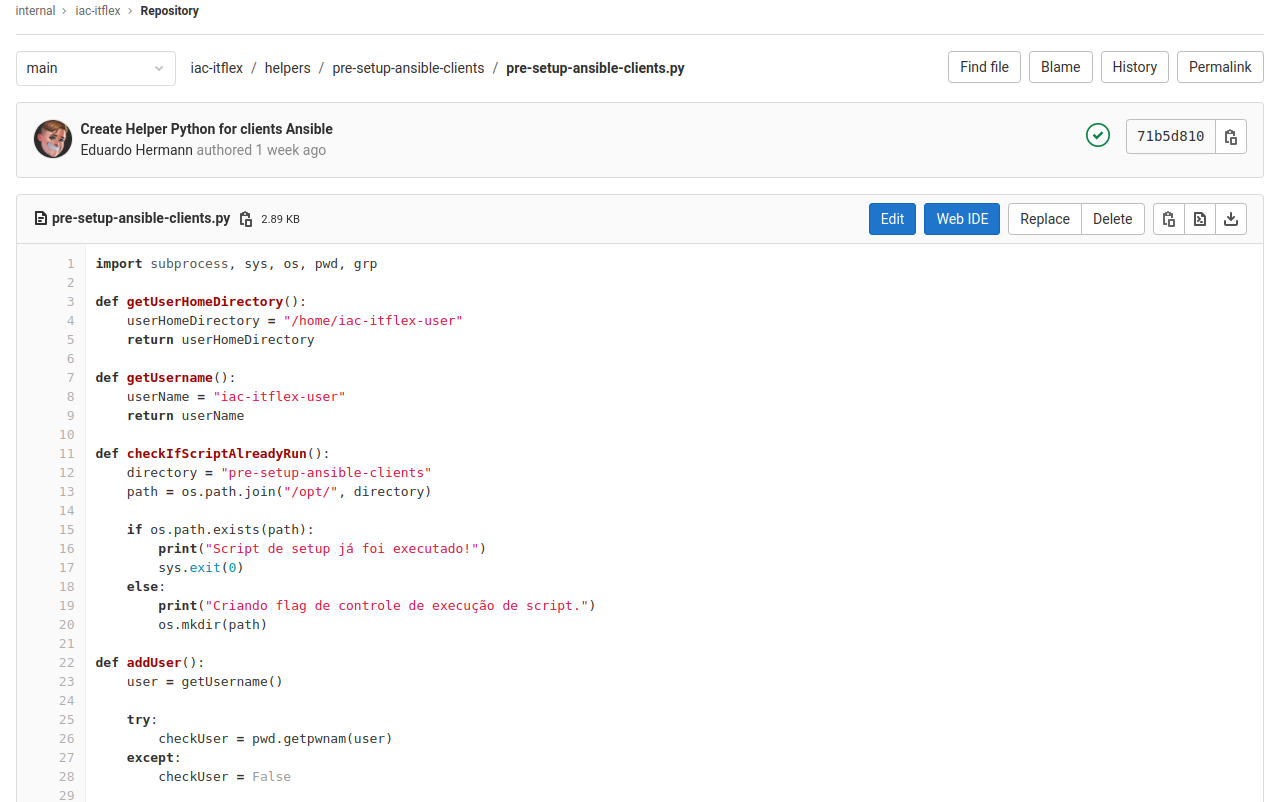Open the Blame view
This screenshot has height=802, width=1282.
(x=1060, y=67)
